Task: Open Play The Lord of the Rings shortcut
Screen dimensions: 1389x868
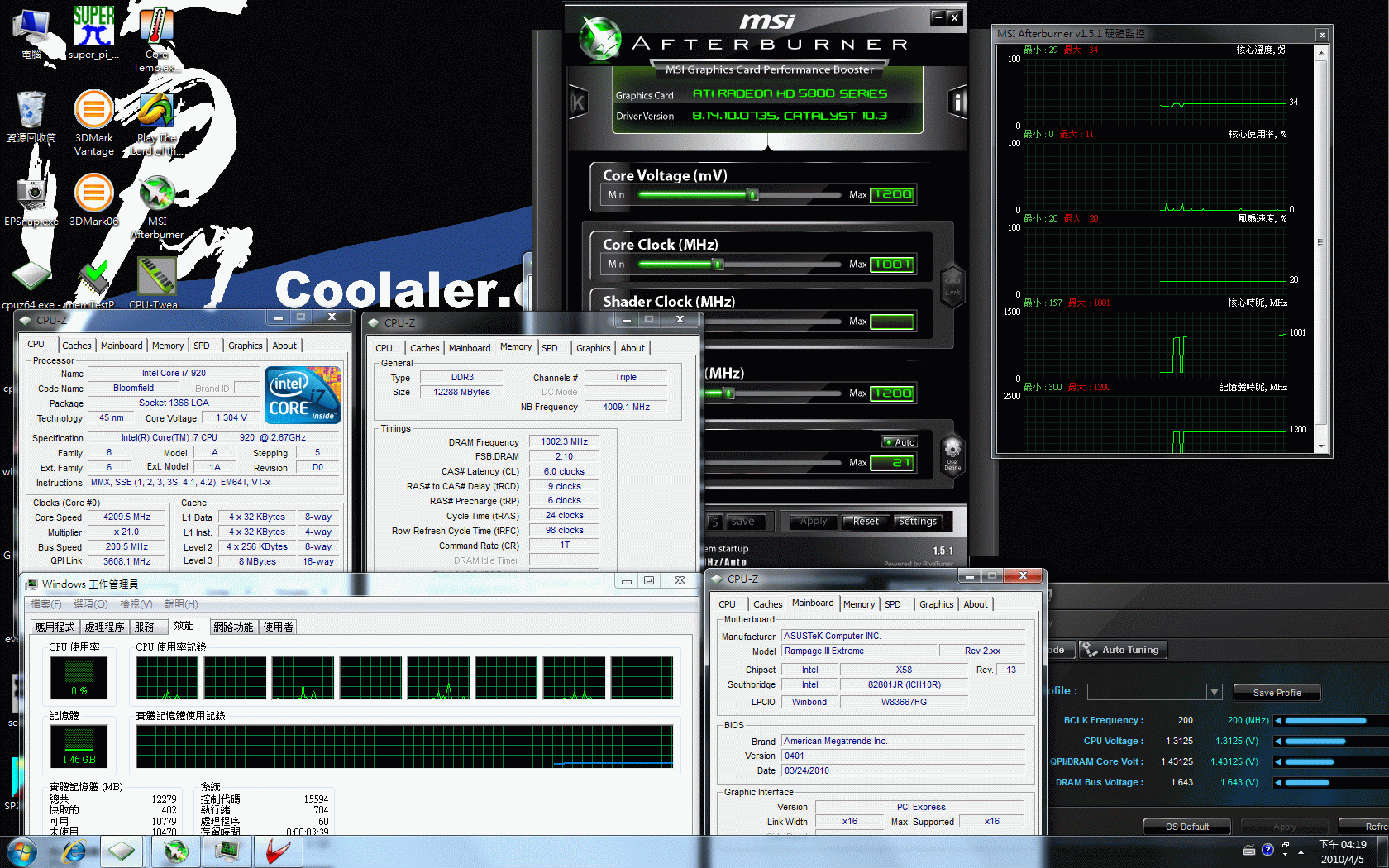Action: [x=156, y=123]
